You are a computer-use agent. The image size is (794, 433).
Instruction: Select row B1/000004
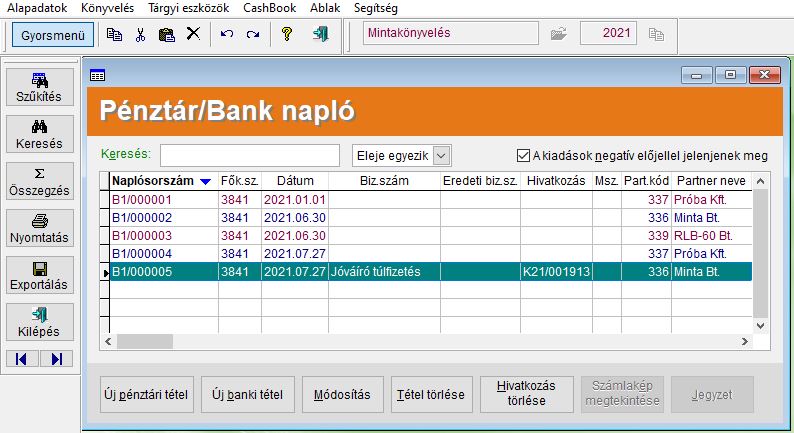click(430, 253)
